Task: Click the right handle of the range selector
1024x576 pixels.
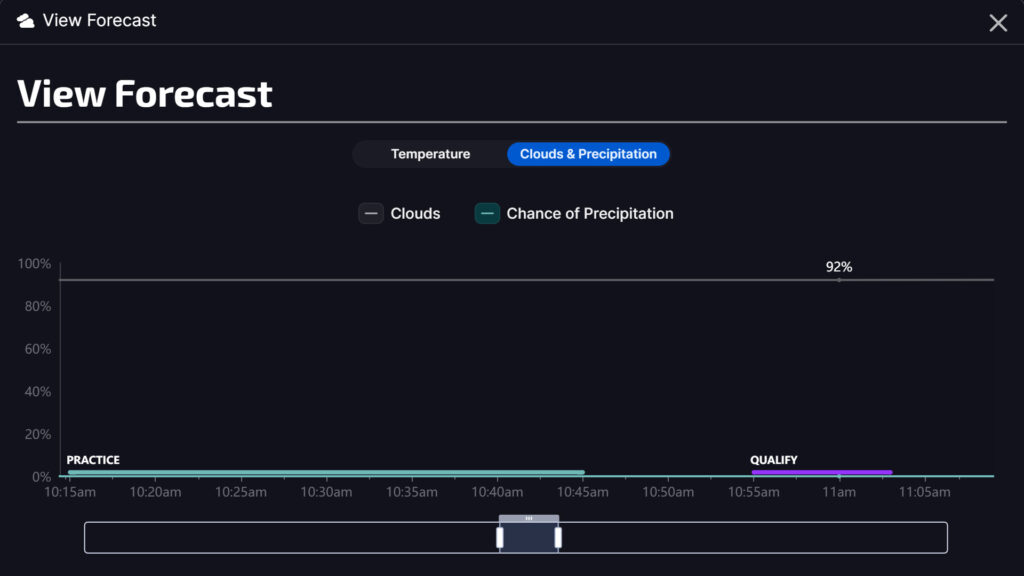Action: point(558,538)
